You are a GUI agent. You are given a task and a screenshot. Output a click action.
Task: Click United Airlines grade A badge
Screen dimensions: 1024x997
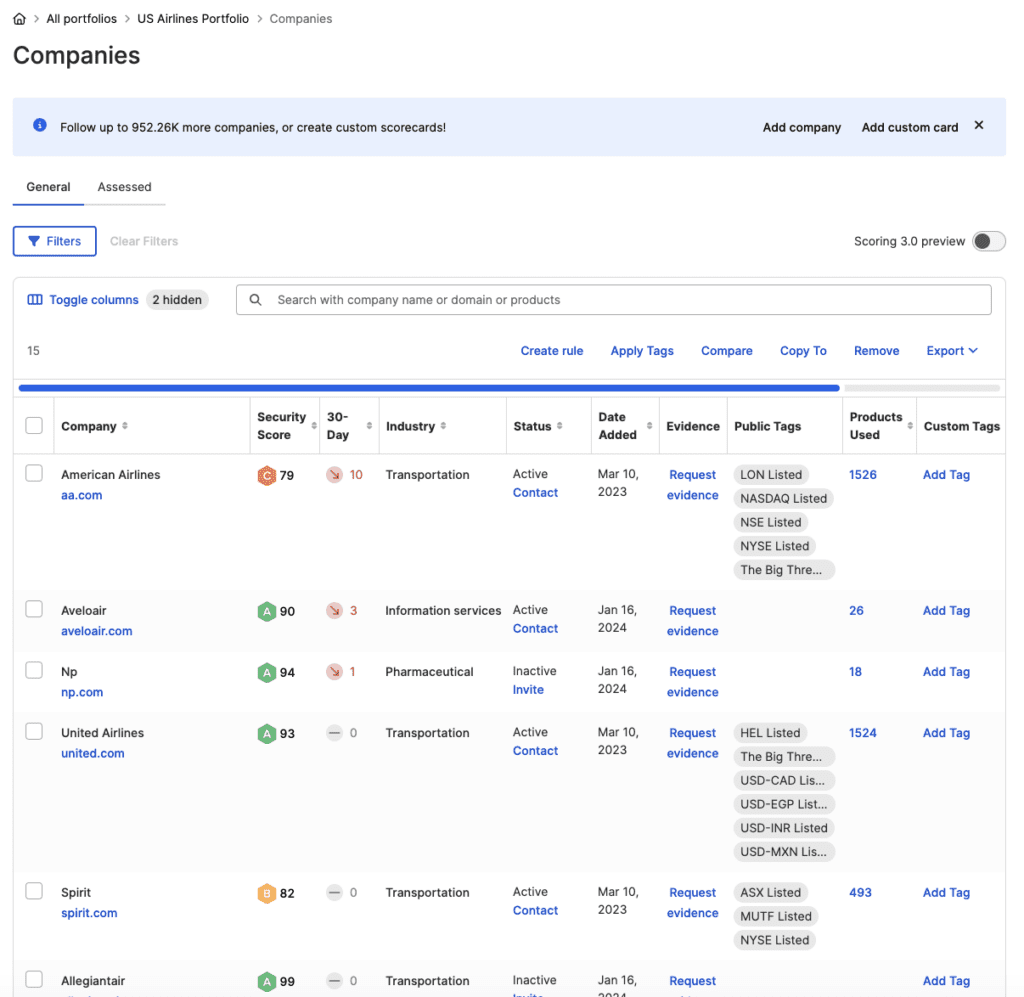[266, 734]
